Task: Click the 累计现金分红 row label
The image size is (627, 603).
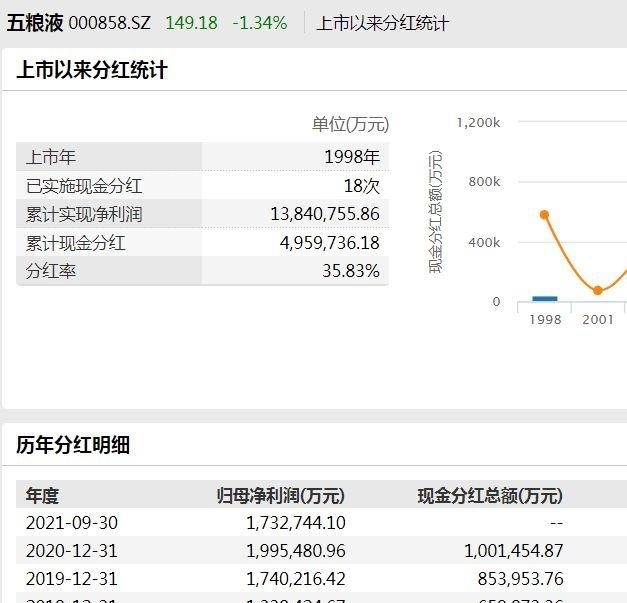Action: tap(76, 243)
